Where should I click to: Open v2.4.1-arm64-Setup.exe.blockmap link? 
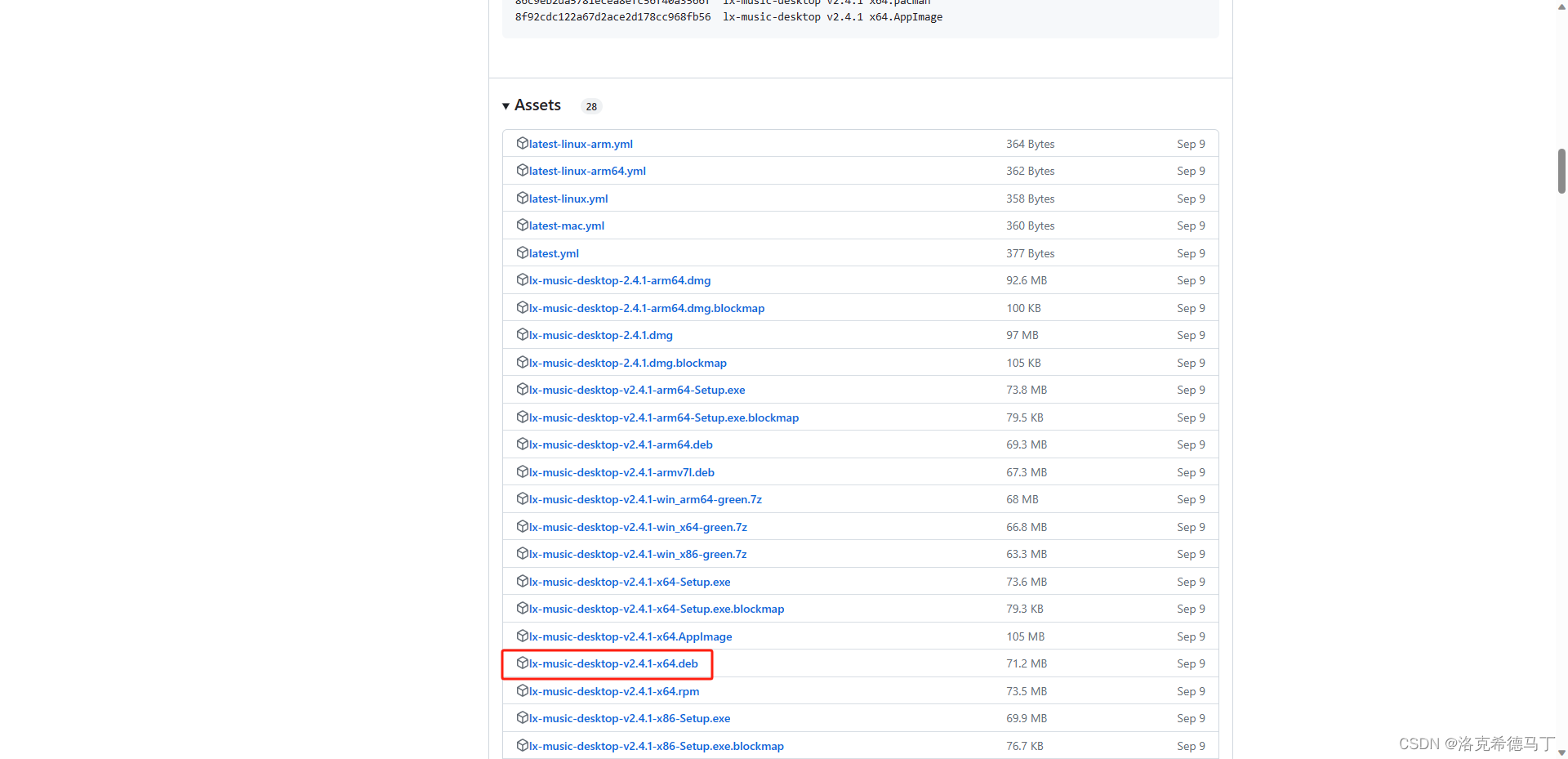[664, 417]
